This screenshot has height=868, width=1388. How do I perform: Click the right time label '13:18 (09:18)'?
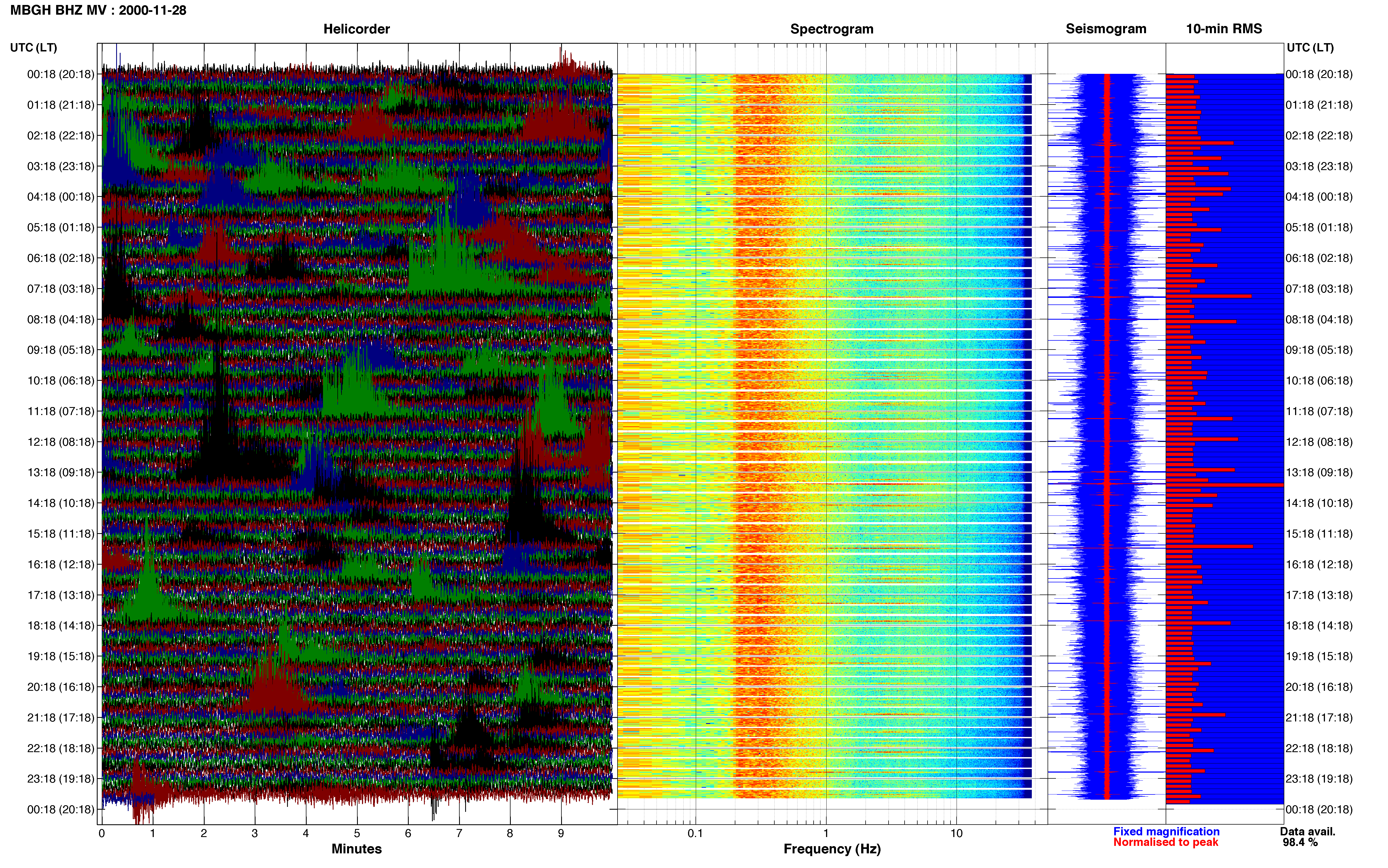[x=1319, y=473]
